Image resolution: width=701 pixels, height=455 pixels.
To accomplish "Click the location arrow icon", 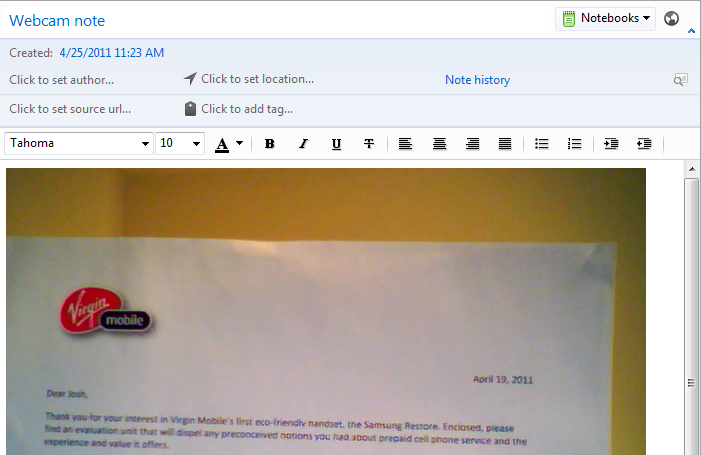I will (190, 79).
